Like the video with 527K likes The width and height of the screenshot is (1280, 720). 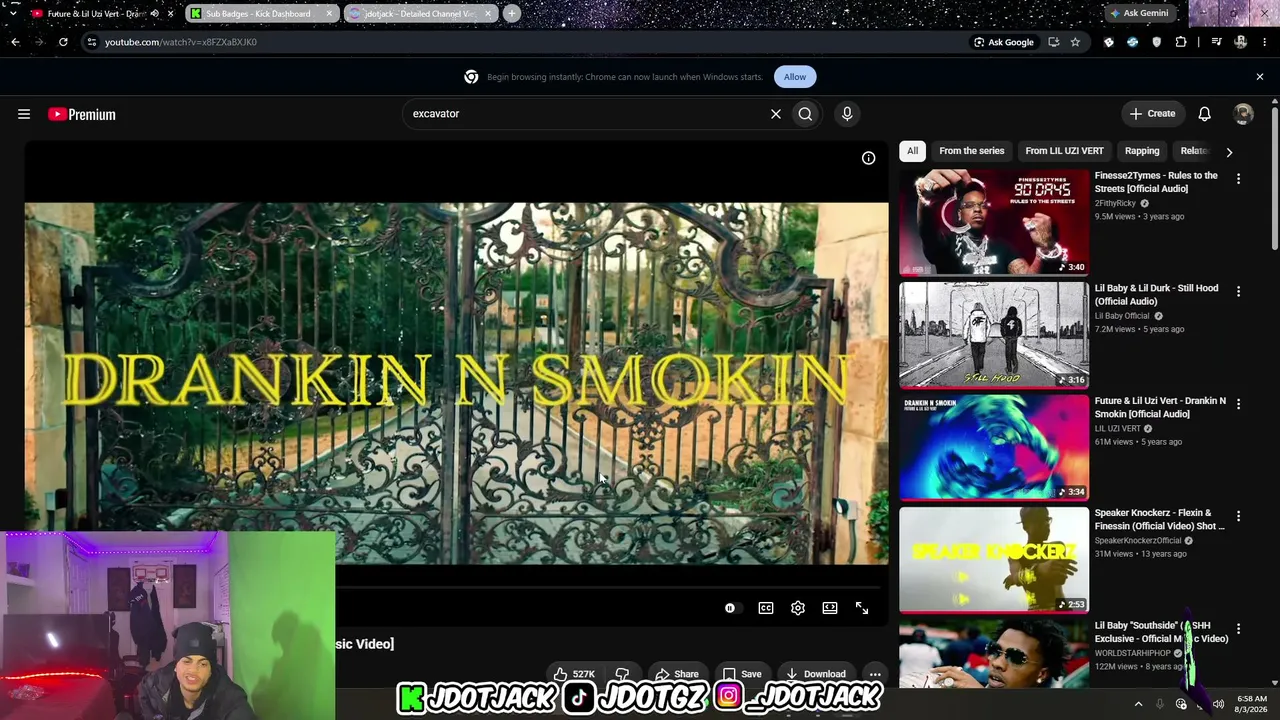pos(575,674)
